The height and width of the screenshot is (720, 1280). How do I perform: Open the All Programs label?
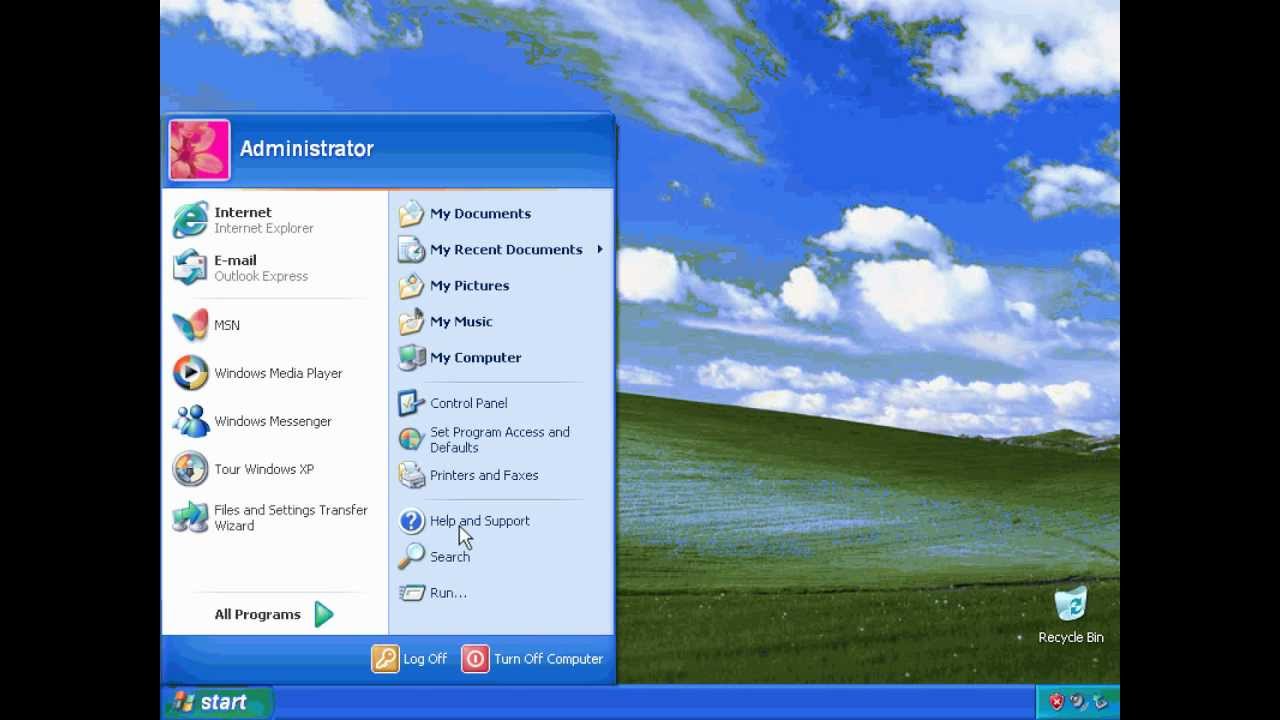coord(257,614)
